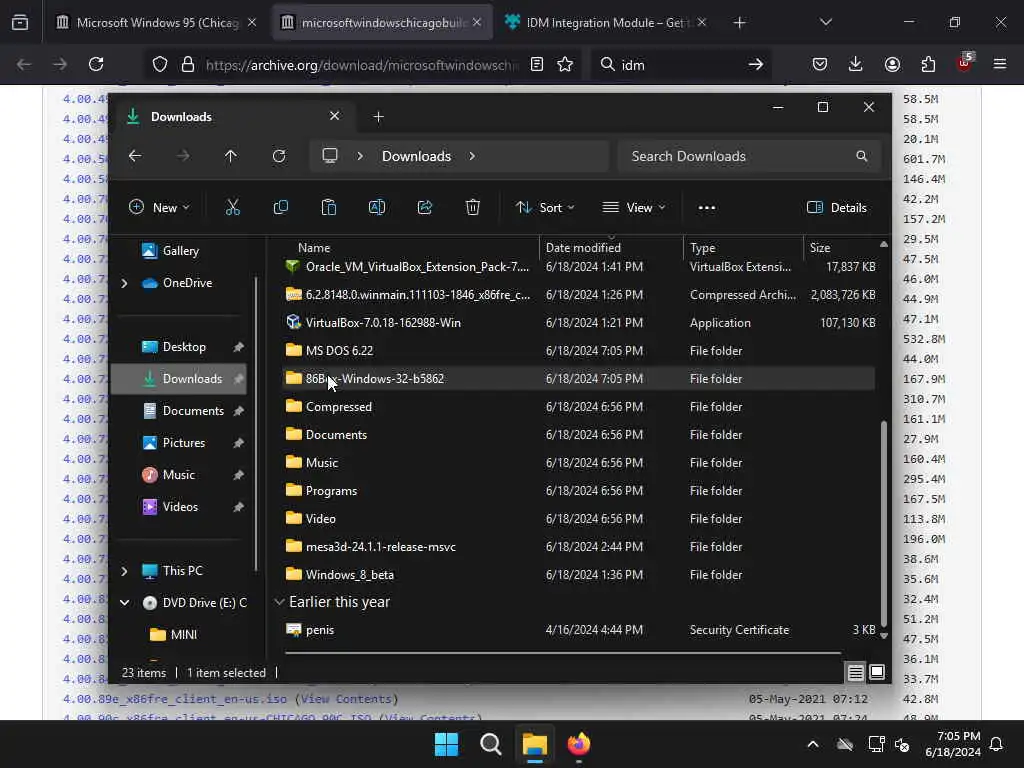
Task: Open Firefox list all tabs dropdown
Action: click(825, 22)
